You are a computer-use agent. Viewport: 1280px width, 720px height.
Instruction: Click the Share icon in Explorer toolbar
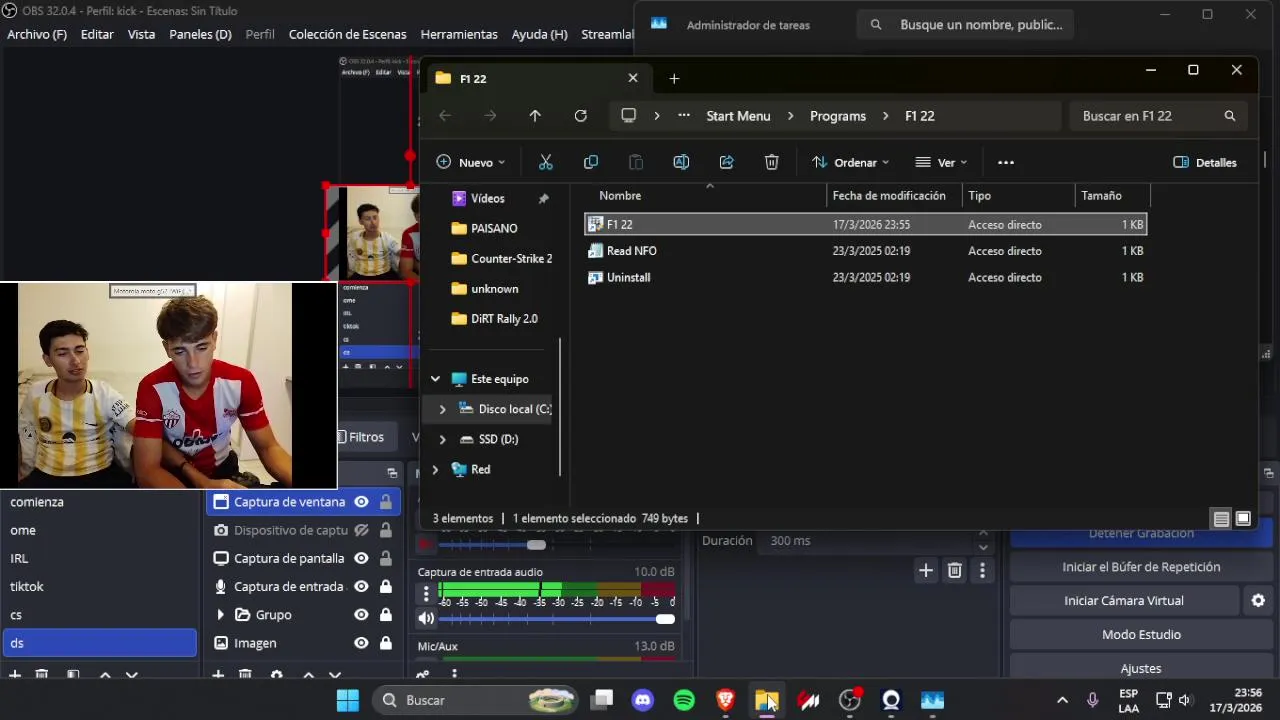pyautogui.click(x=727, y=162)
